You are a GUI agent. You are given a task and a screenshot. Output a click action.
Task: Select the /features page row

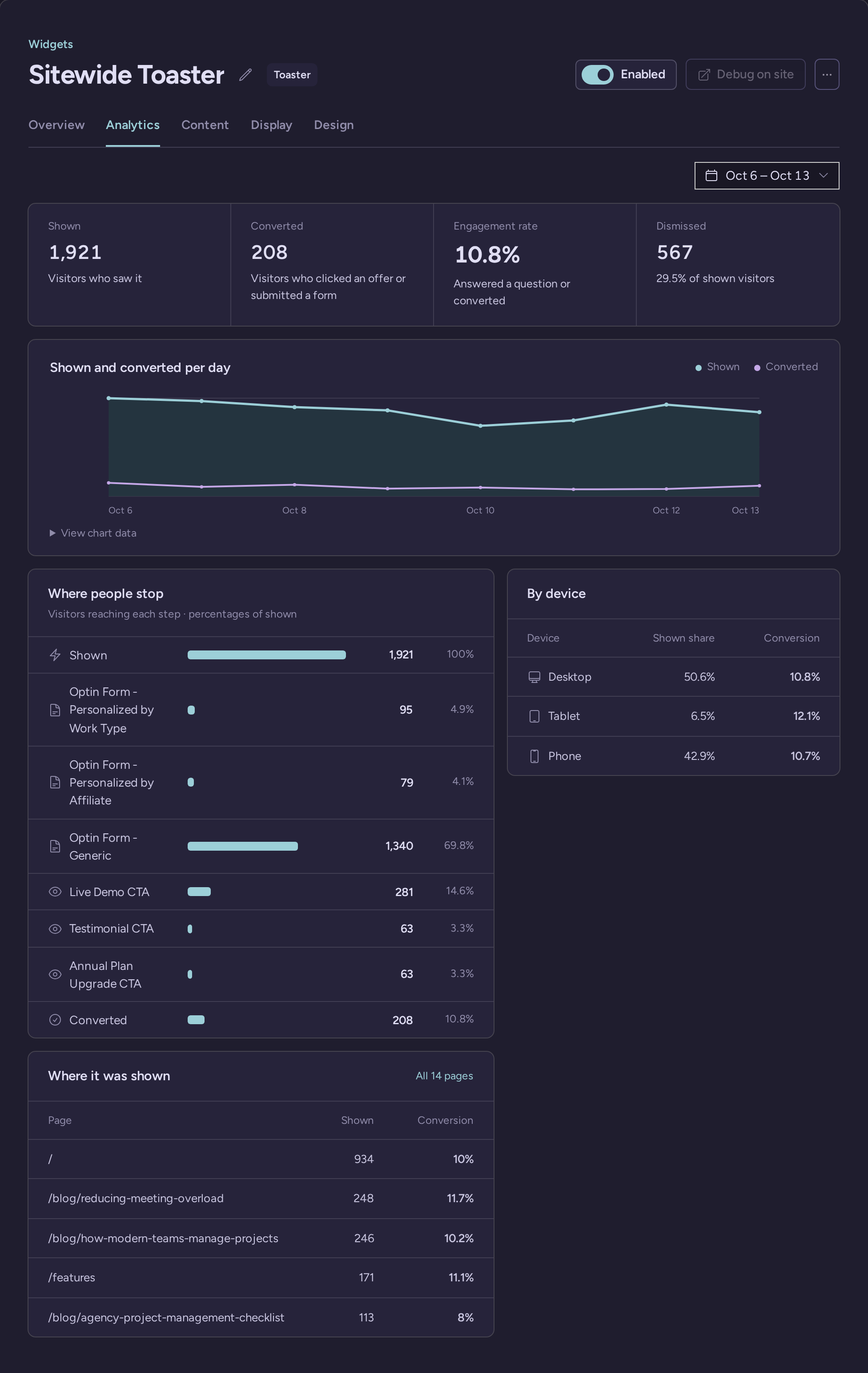click(x=261, y=1278)
